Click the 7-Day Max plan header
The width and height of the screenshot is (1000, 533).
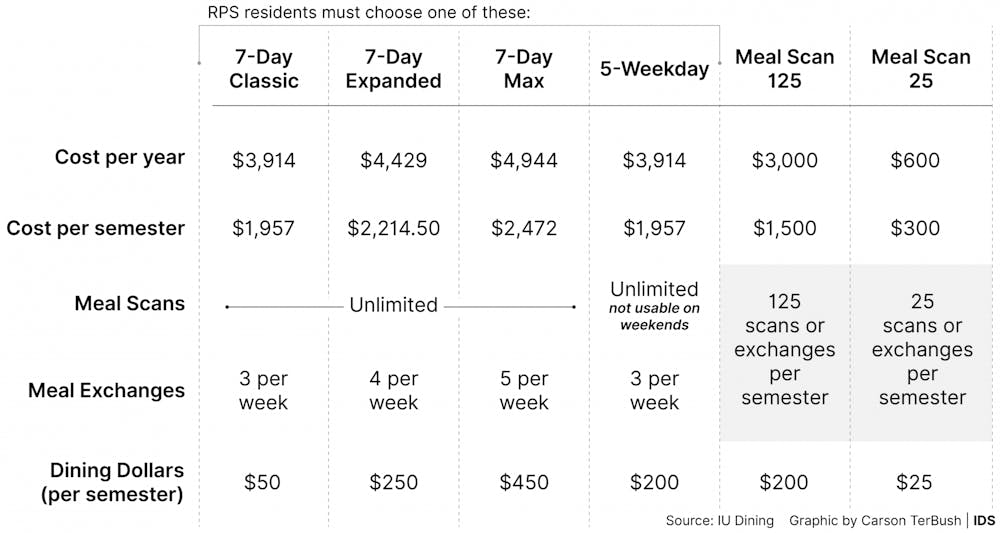click(x=524, y=68)
